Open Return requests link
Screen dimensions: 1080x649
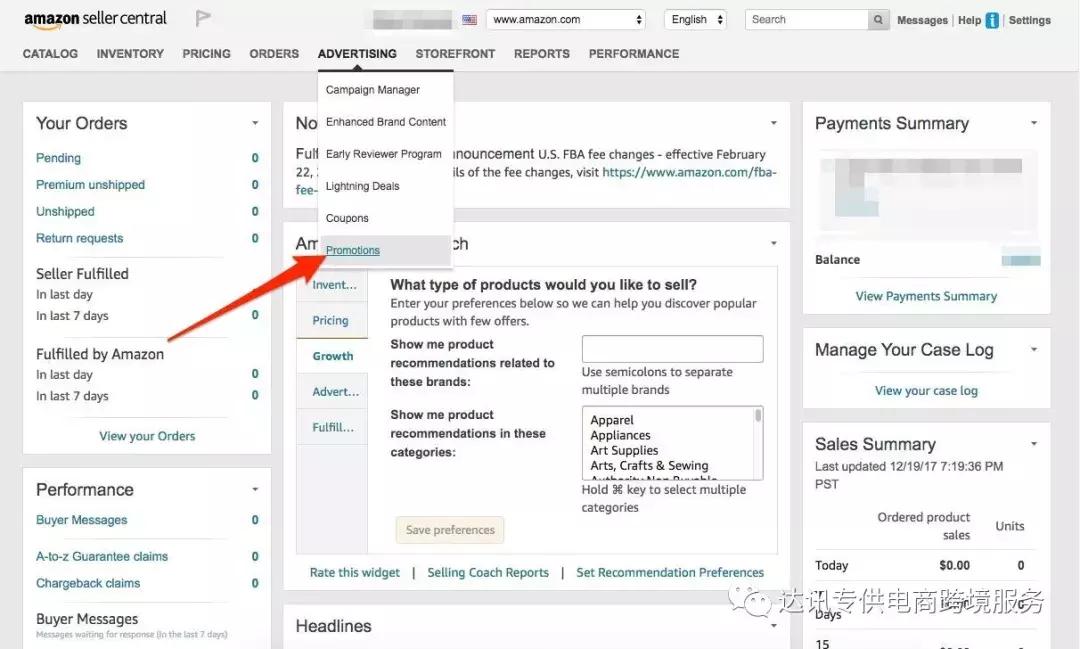point(80,238)
